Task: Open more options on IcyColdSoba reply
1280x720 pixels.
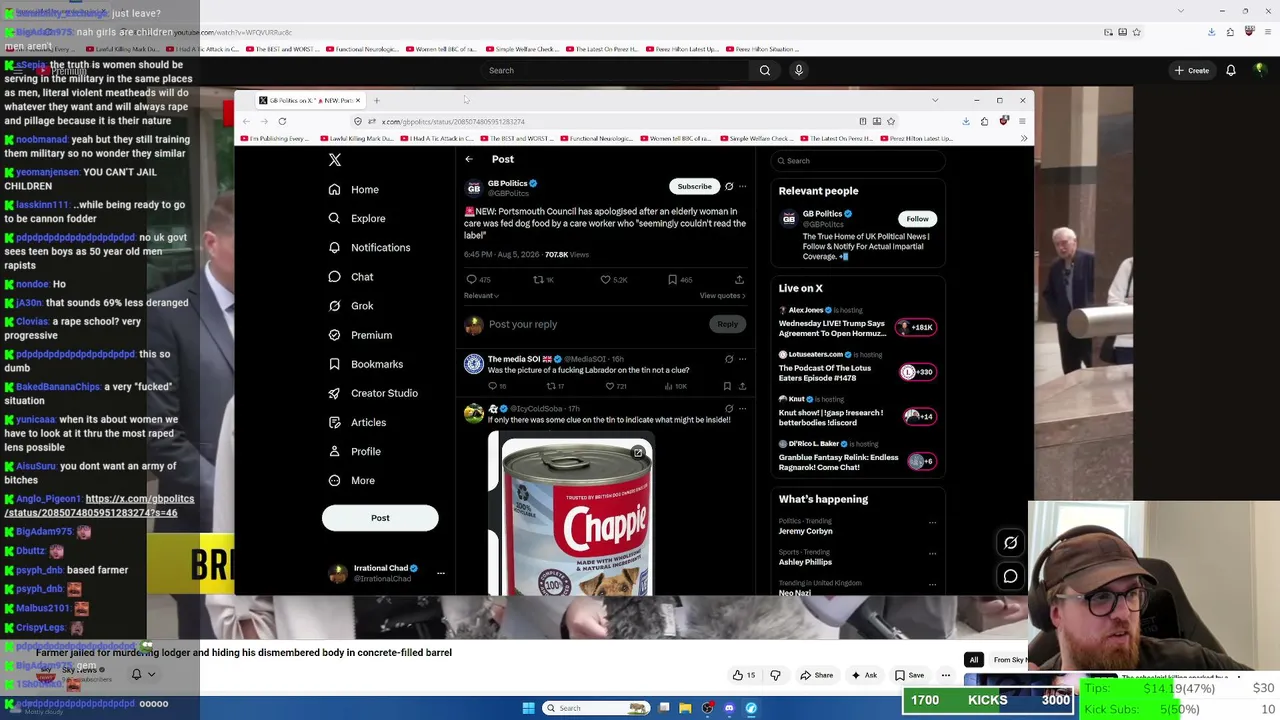Action: tap(742, 409)
